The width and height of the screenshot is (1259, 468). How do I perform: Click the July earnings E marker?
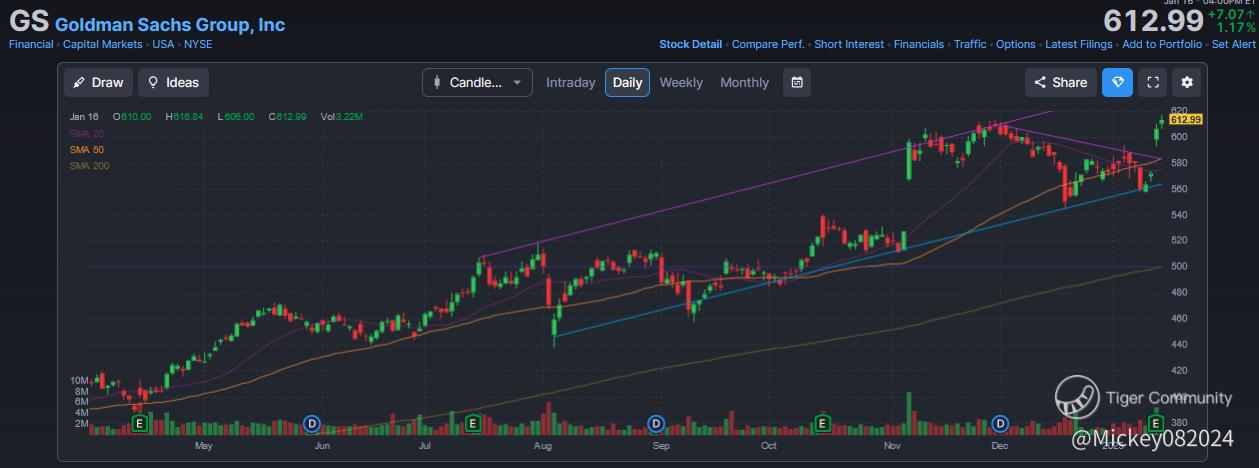[x=473, y=424]
